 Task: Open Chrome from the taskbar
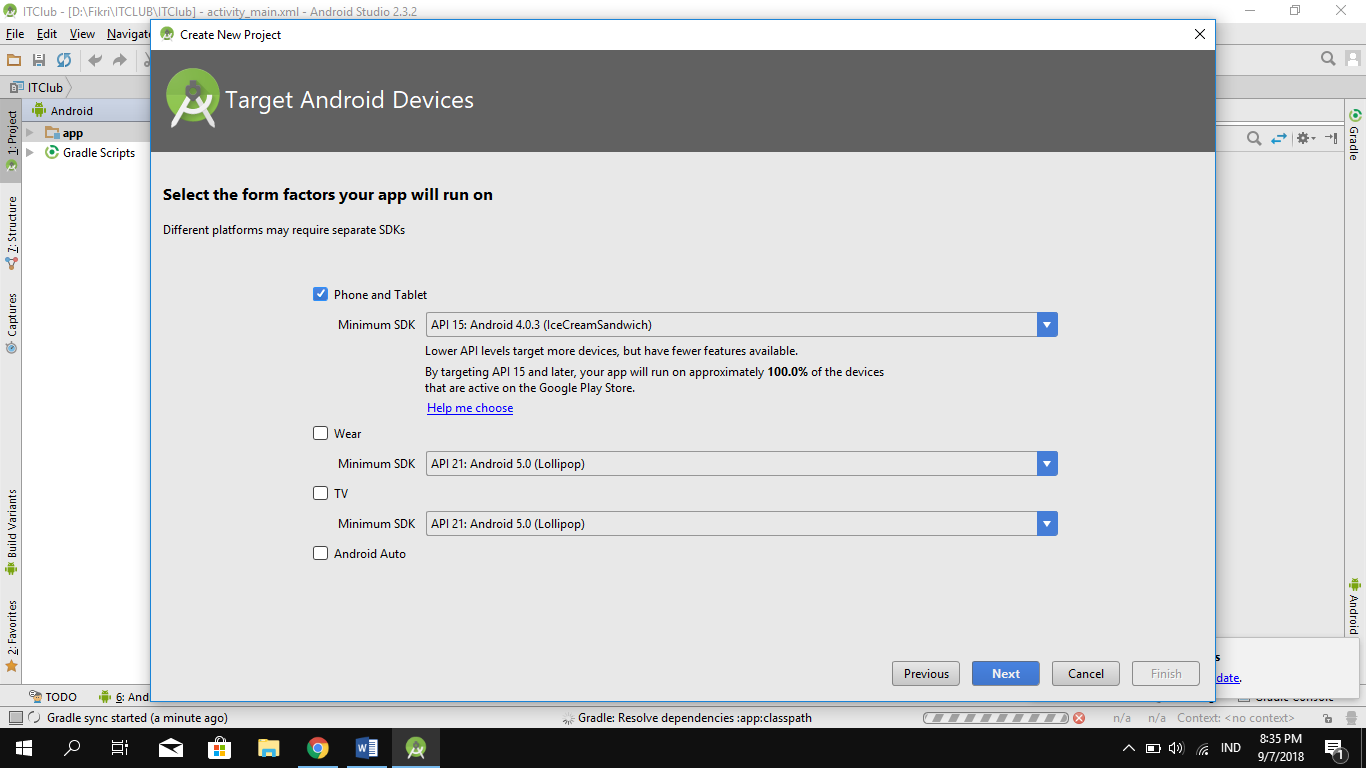[318, 748]
